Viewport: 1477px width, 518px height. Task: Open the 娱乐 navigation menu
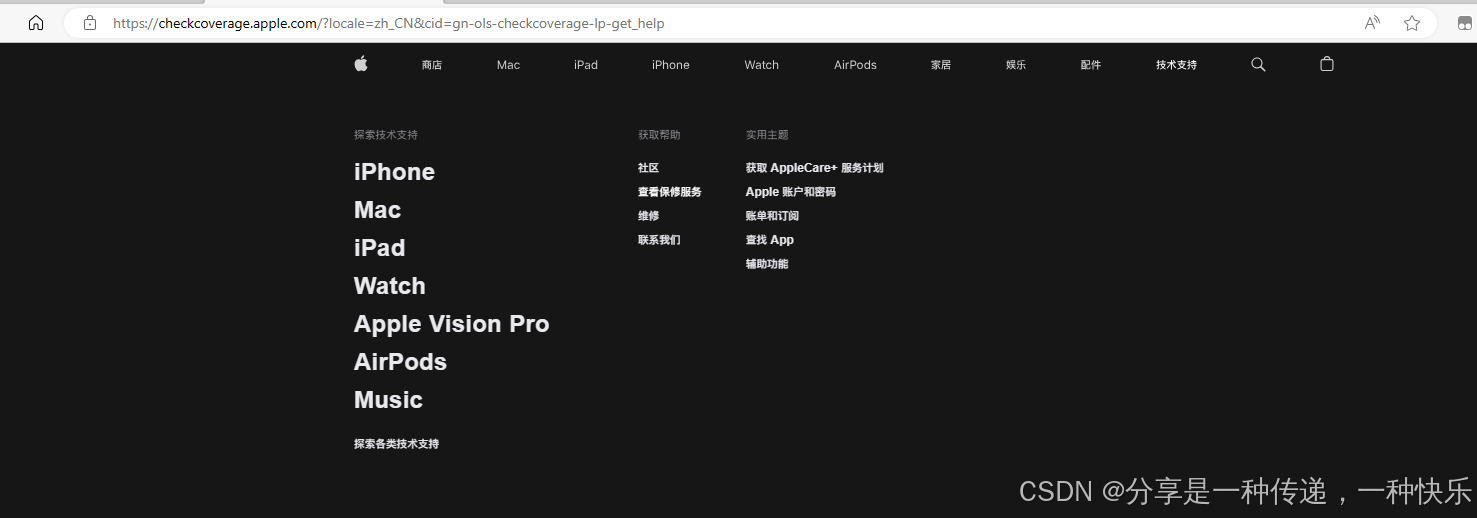(1016, 65)
